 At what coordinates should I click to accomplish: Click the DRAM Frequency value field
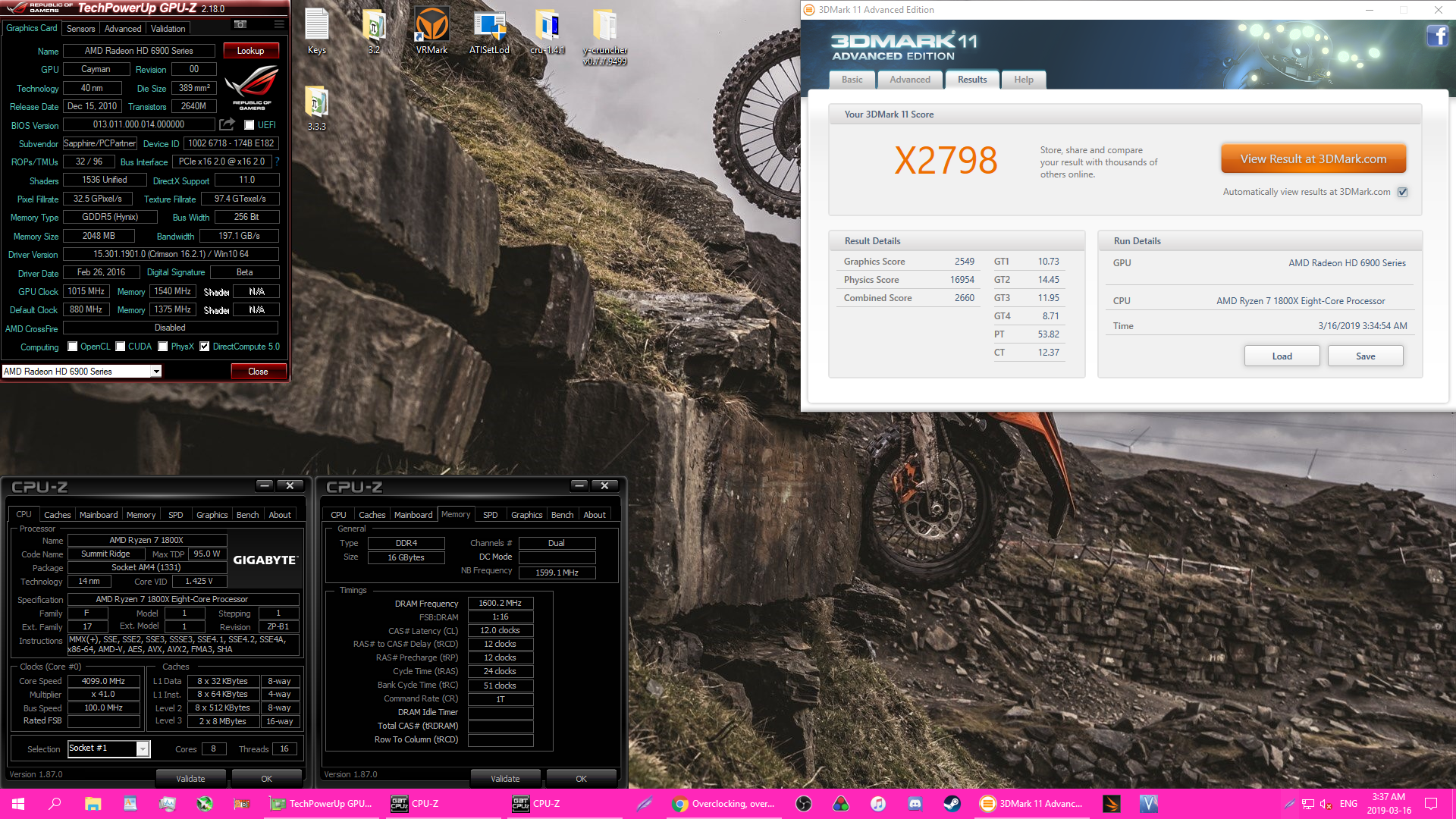(500, 604)
